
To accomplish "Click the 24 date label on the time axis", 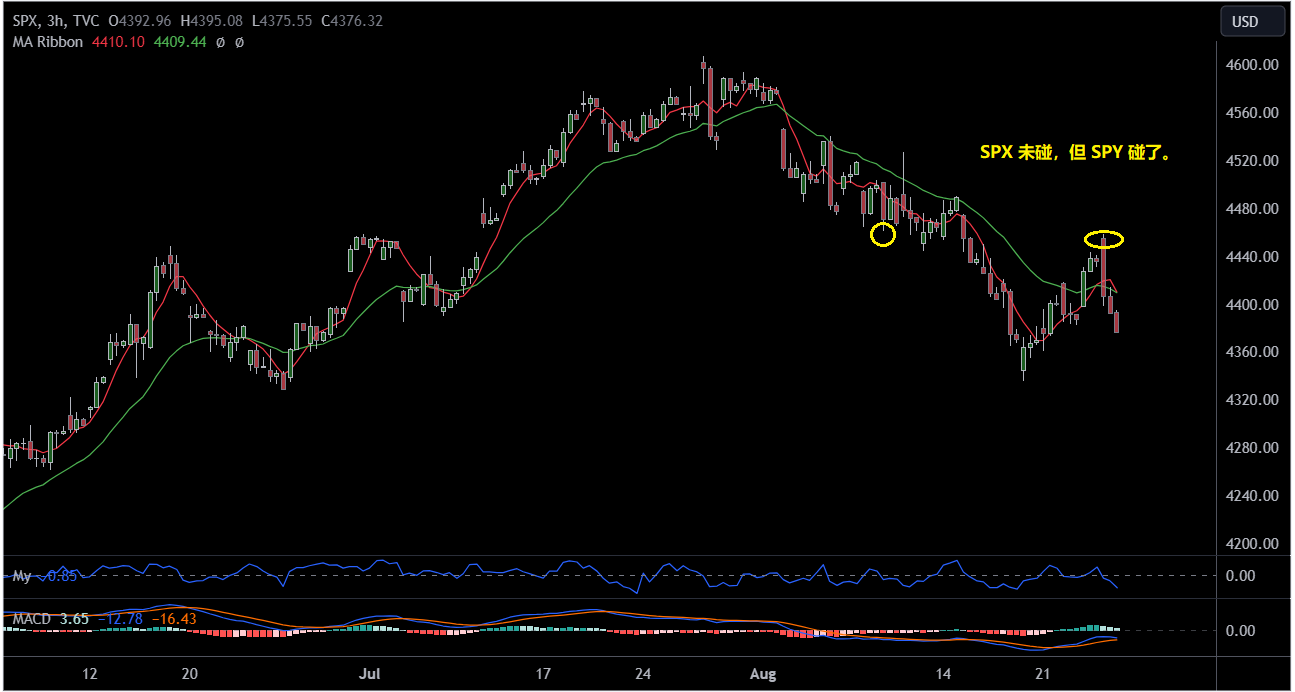I will click(x=644, y=674).
